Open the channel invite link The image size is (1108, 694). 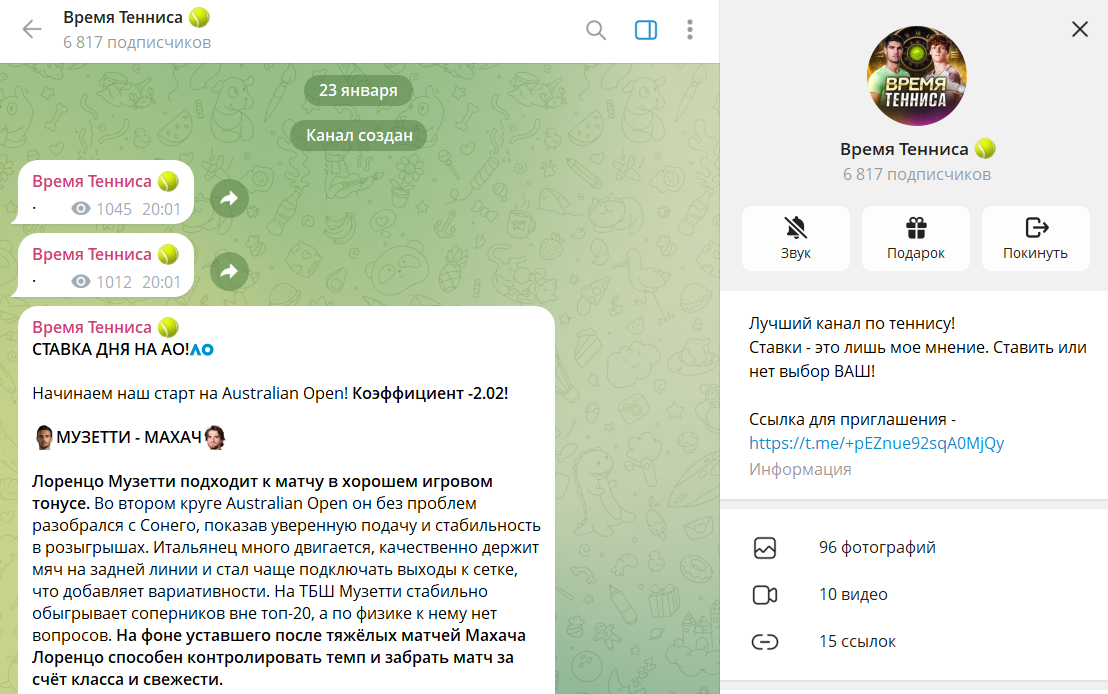[x=876, y=443]
